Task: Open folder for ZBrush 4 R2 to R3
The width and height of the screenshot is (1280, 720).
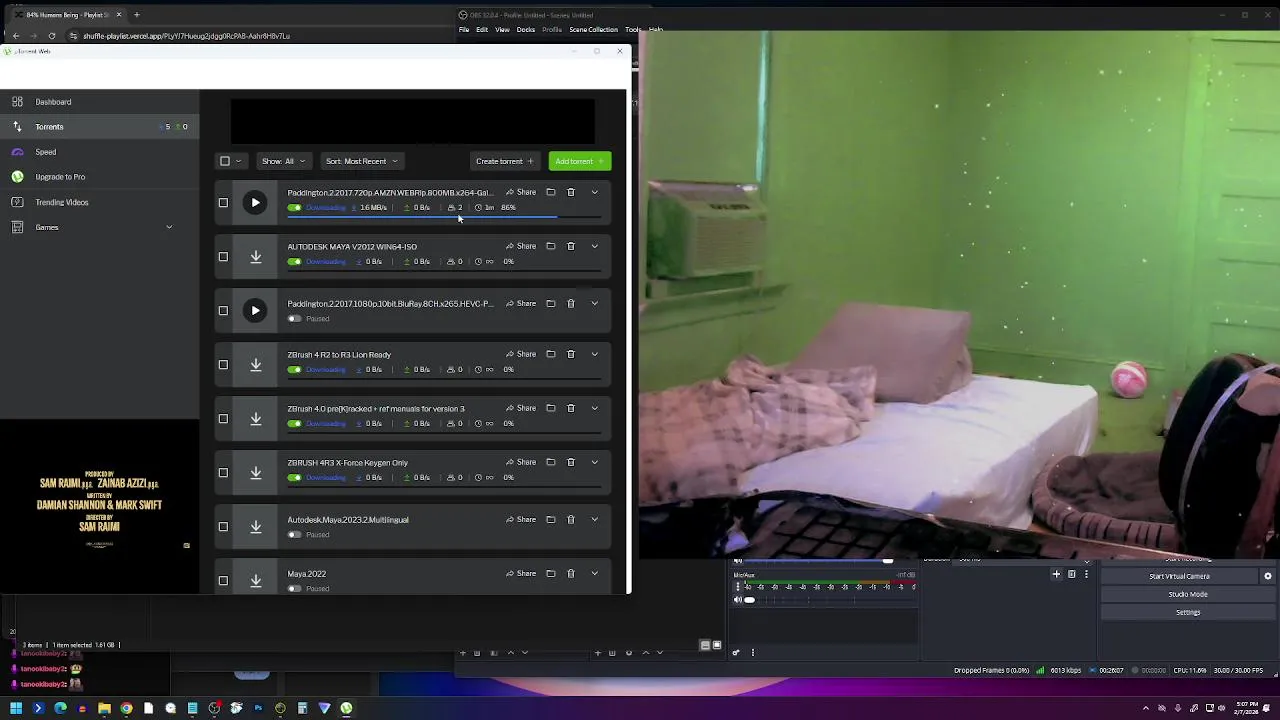Action: [550, 354]
